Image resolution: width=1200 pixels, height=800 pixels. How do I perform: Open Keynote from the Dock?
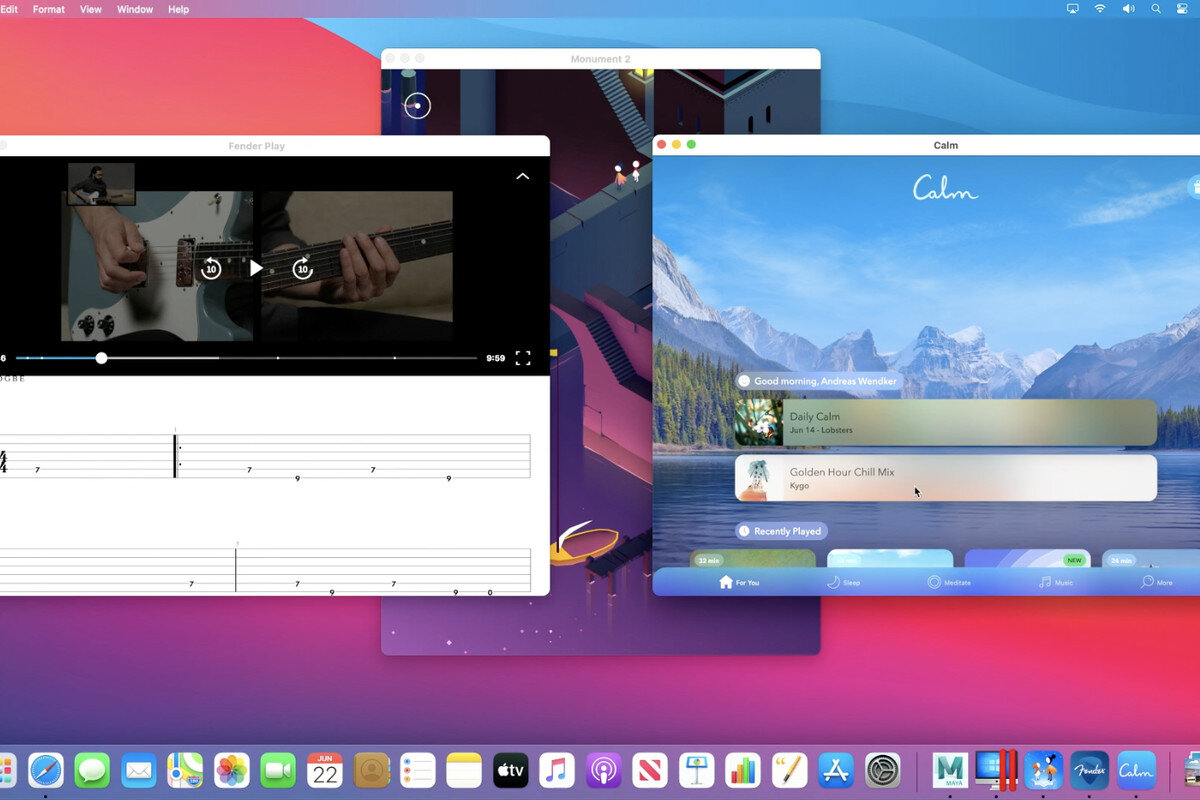click(x=697, y=770)
